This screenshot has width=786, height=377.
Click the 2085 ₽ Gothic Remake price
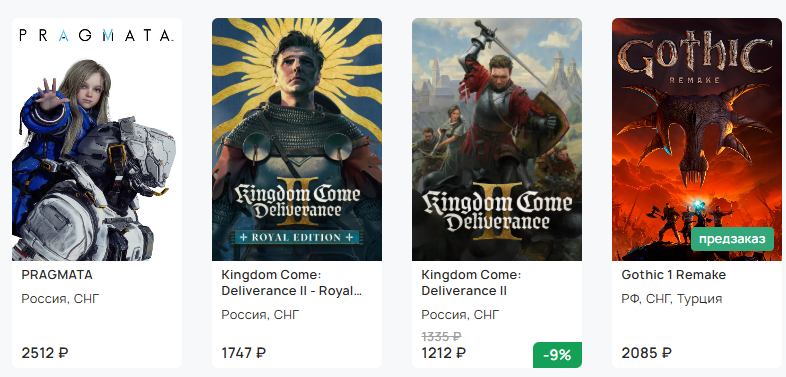(647, 353)
